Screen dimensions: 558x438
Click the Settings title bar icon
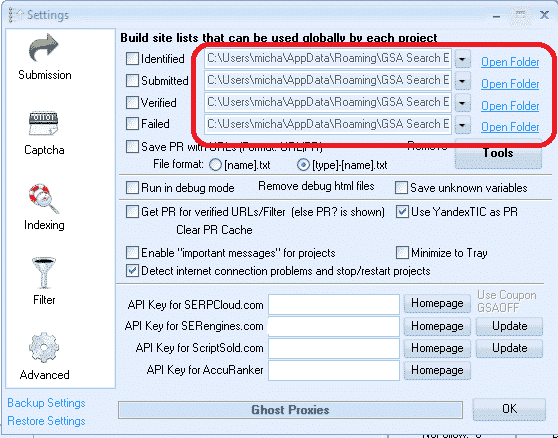pos(15,15)
